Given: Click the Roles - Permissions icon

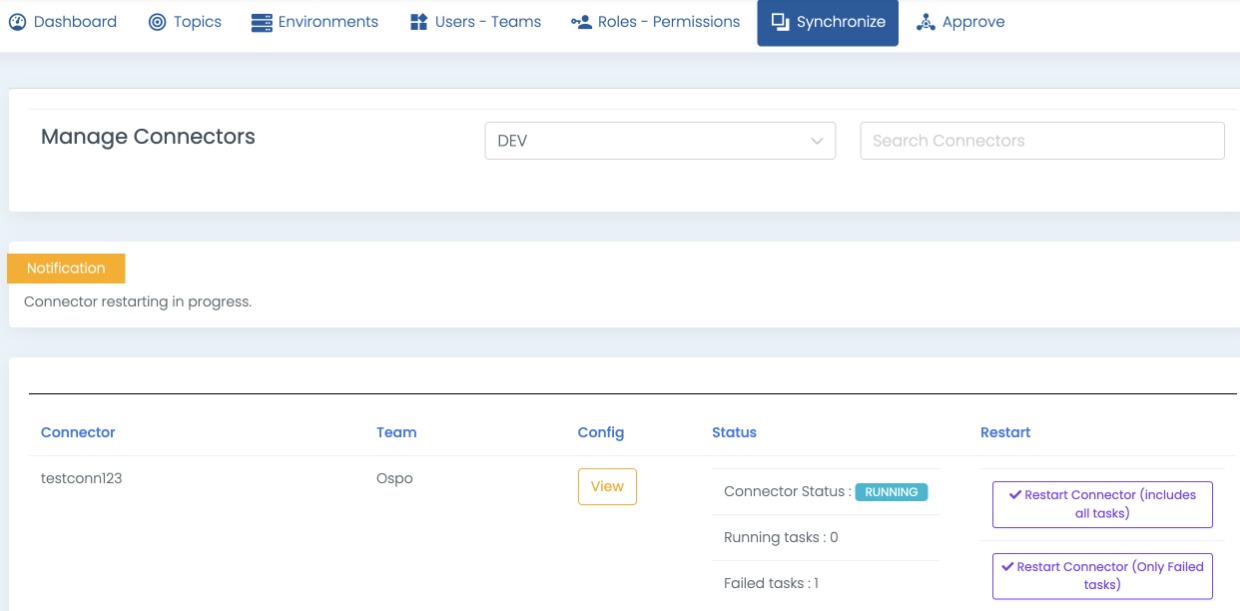Looking at the screenshot, I should pyautogui.click(x=581, y=22).
